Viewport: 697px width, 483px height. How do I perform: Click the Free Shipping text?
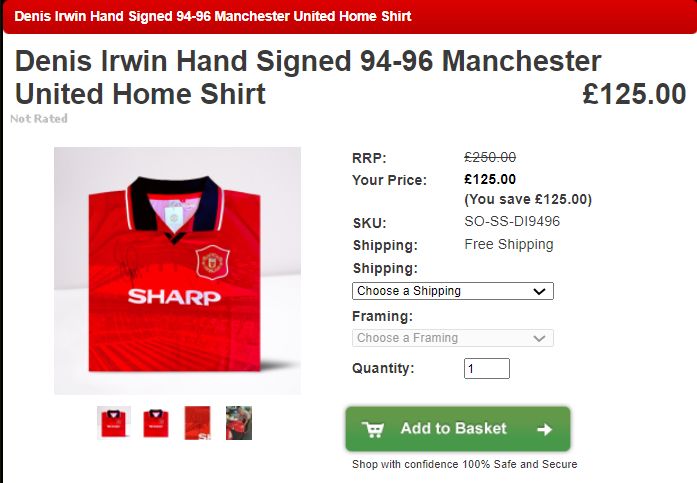[x=509, y=244]
